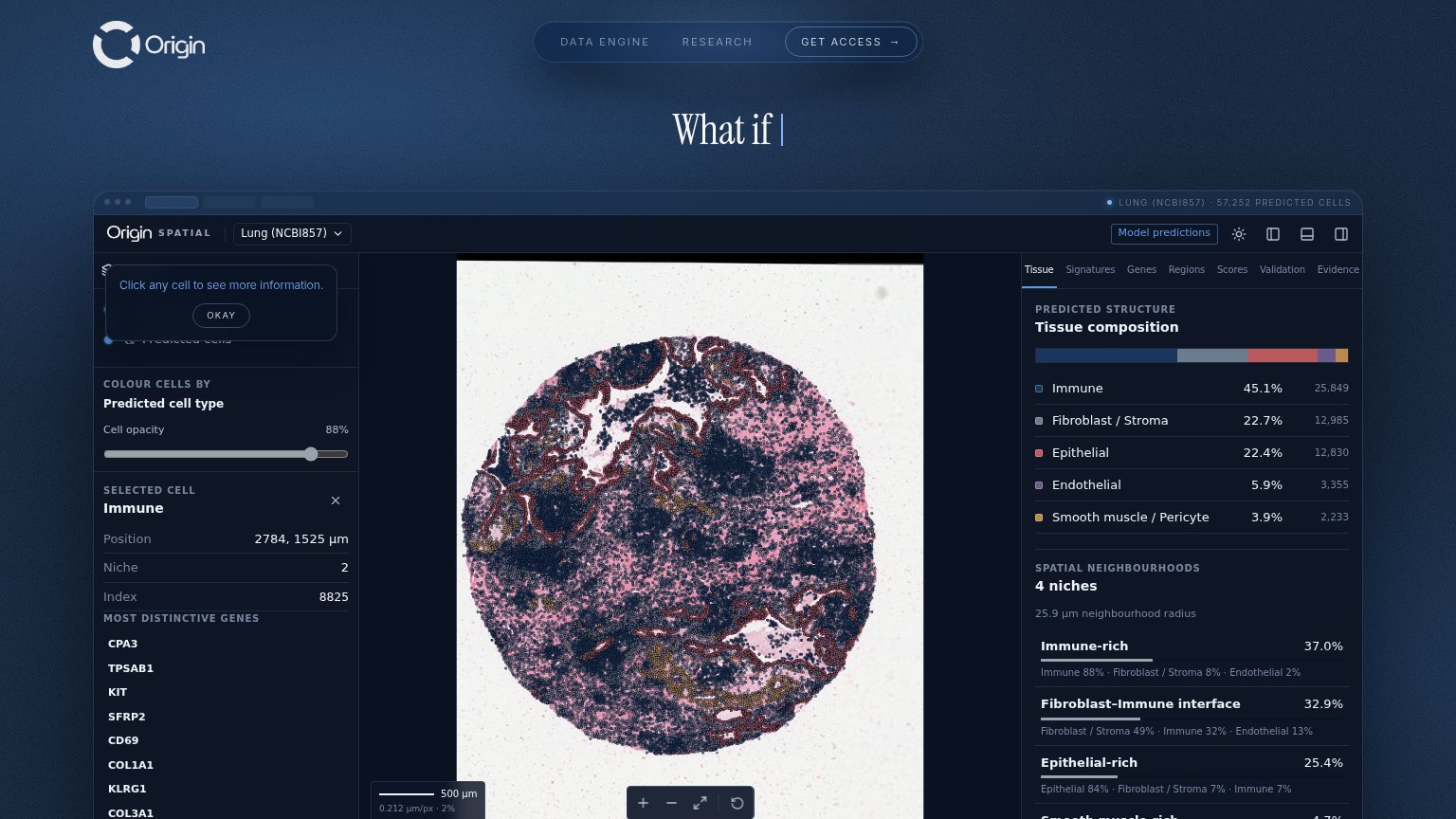Open the DATA ENGINE nav link
This screenshot has width=1456, height=819.
click(x=605, y=42)
